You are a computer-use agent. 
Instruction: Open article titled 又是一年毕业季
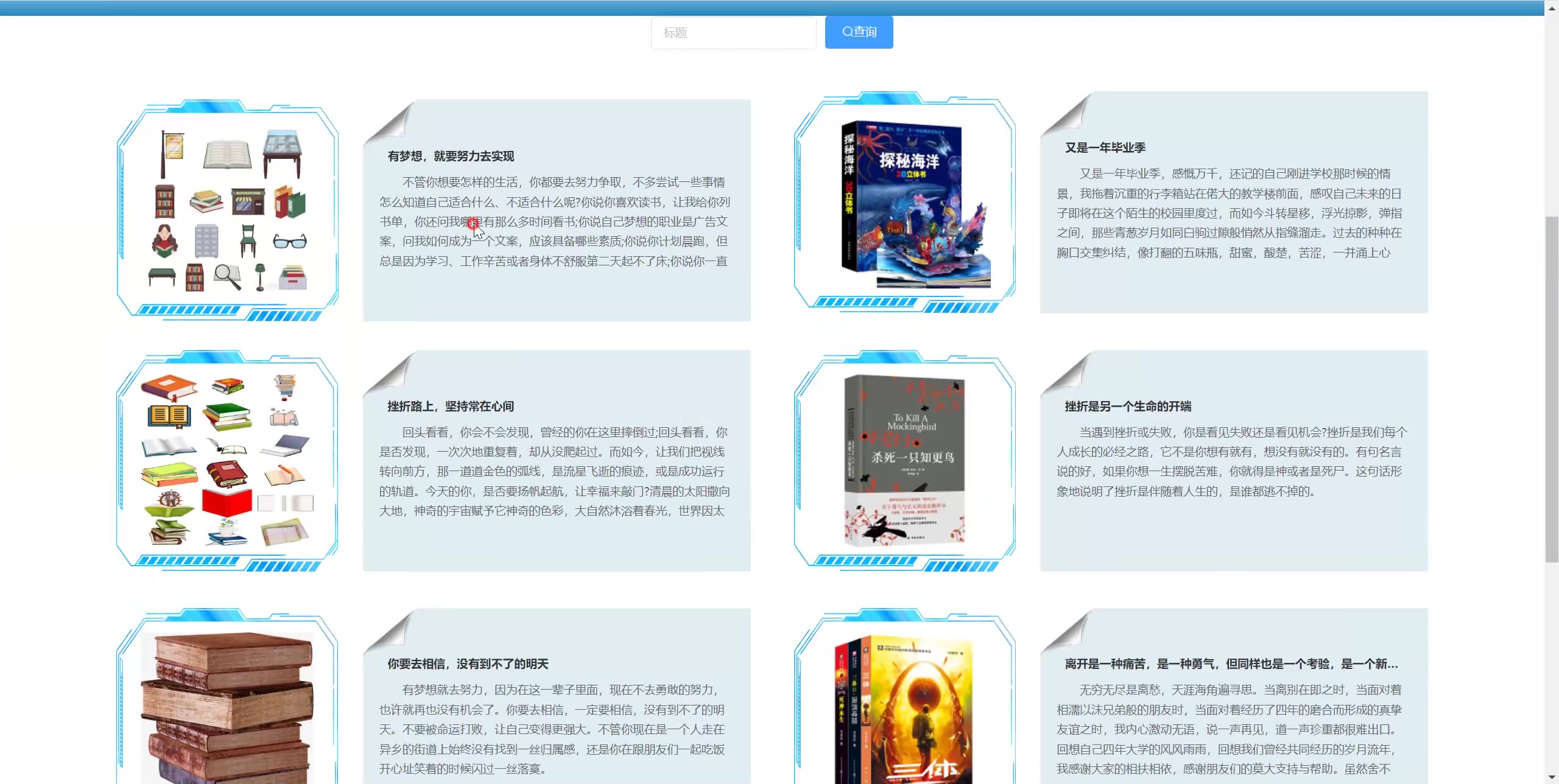1105,148
